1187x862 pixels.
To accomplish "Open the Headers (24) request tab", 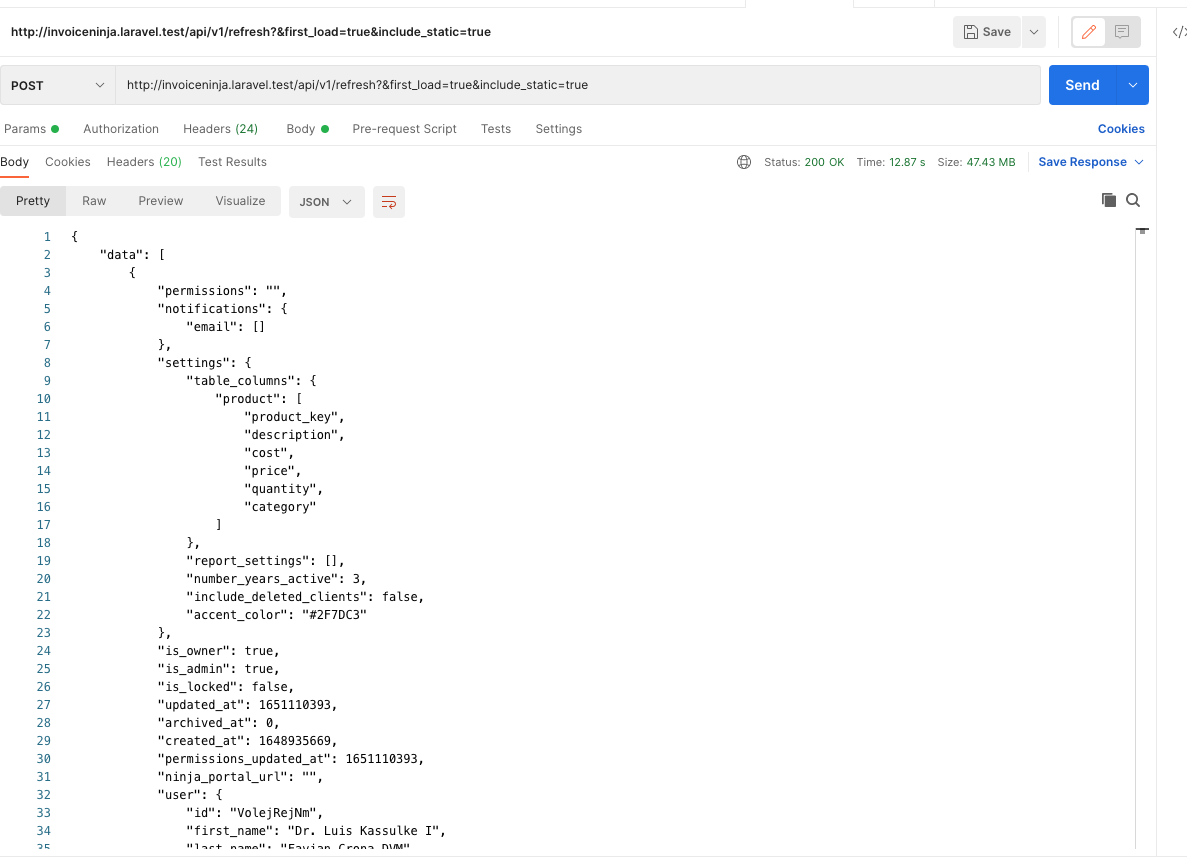I will pyautogui.click(x=220, y=129).
